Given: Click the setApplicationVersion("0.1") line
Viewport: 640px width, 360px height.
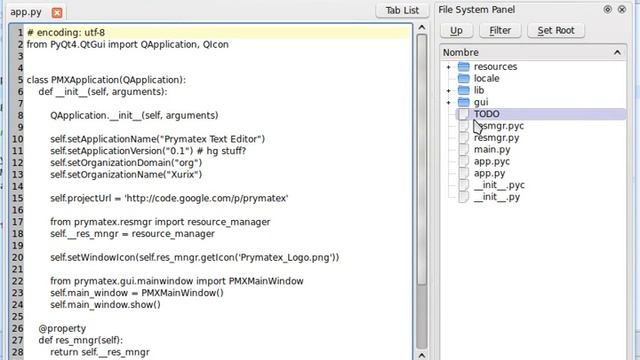Looking at the screenshot, I should [x=148, y=151].
